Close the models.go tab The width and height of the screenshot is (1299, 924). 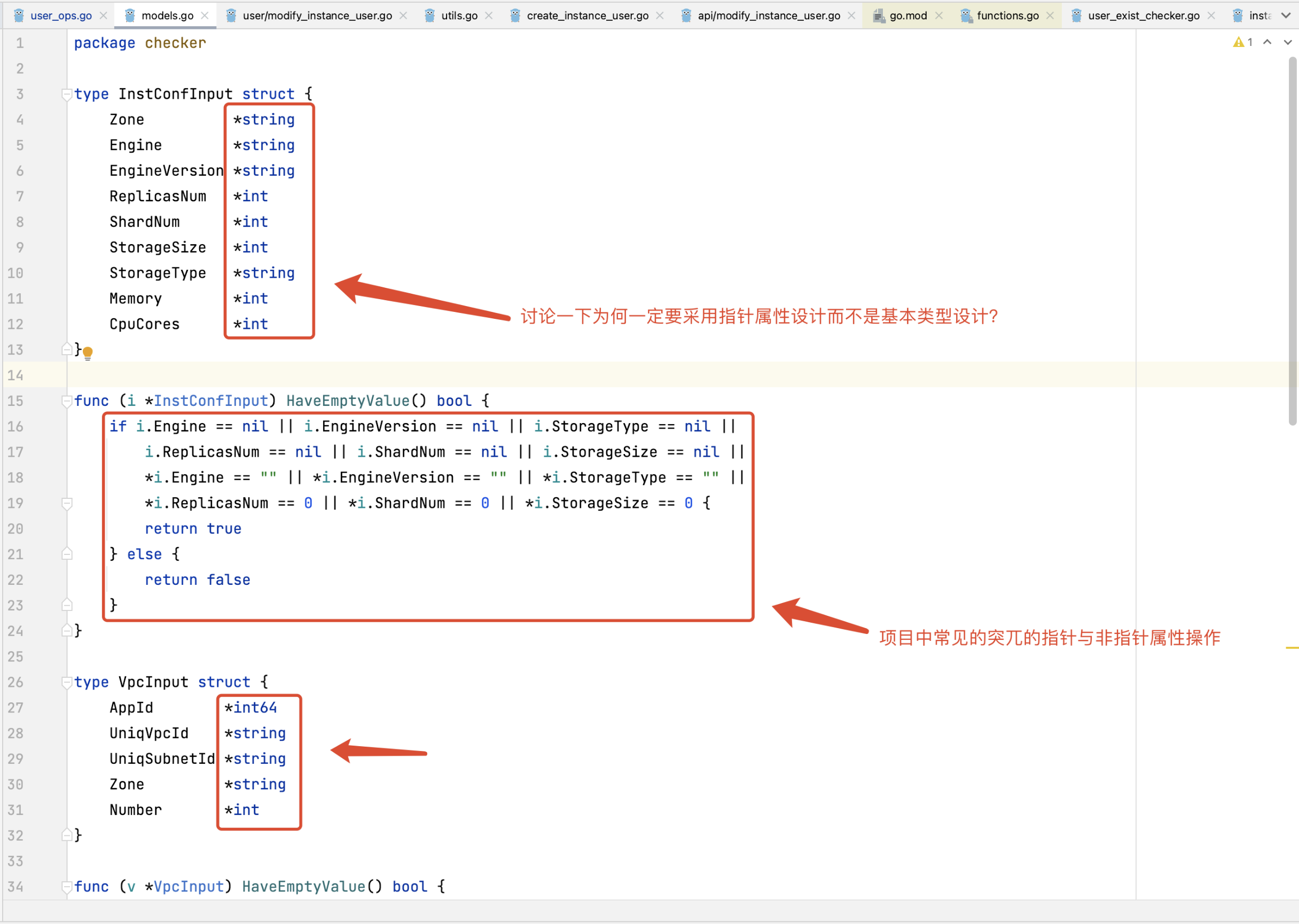tap(205, 15)
